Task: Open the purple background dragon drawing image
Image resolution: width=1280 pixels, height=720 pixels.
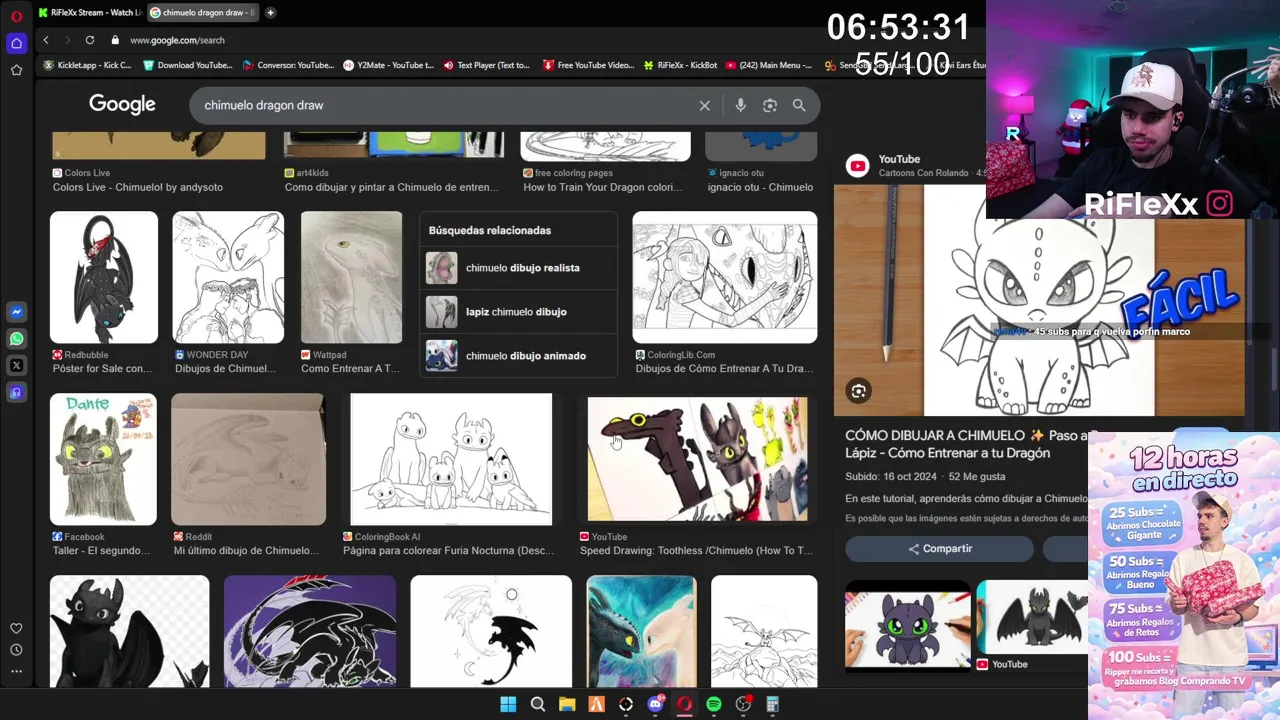Action: point(310,631)
